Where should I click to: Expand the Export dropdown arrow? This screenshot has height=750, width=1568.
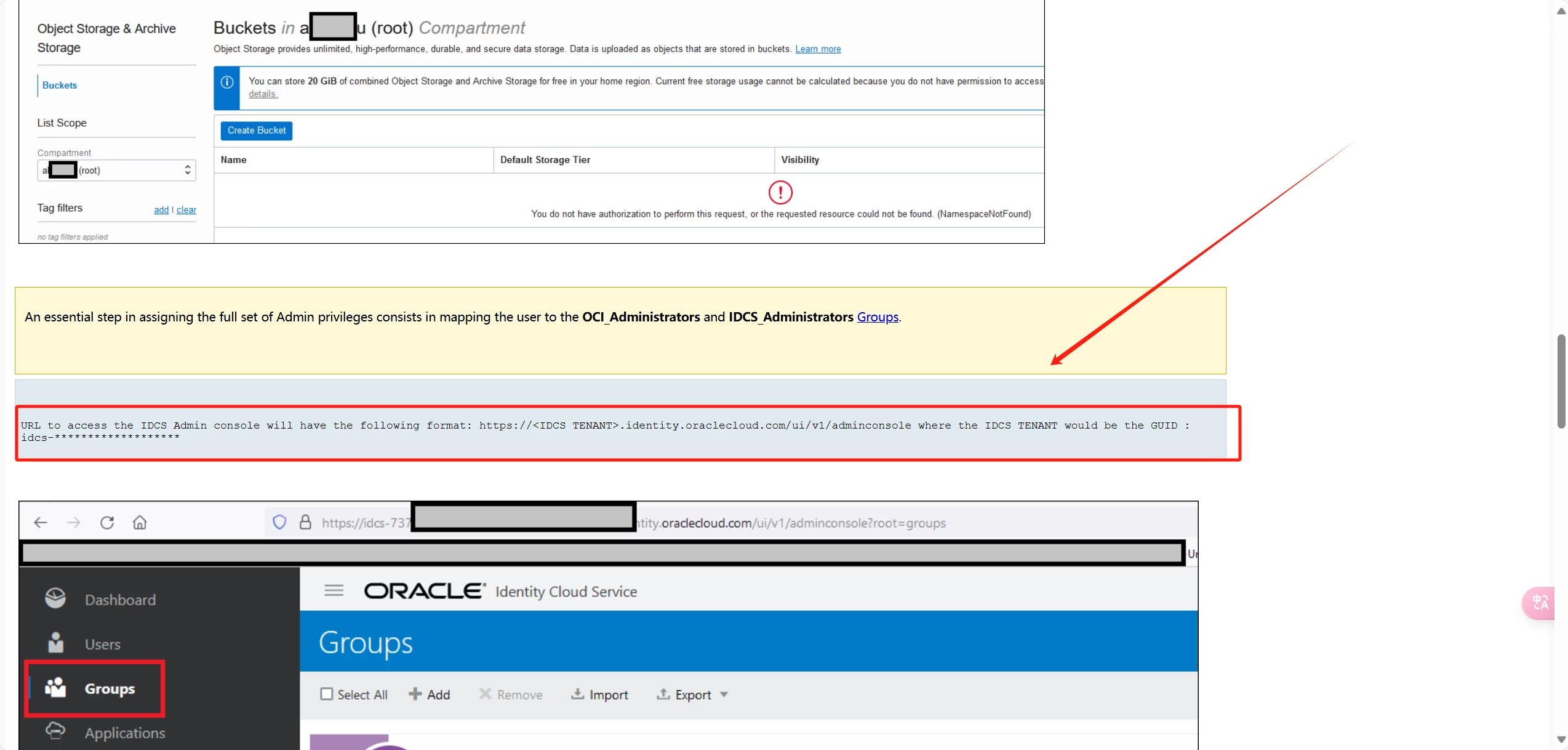click(724, 695)
